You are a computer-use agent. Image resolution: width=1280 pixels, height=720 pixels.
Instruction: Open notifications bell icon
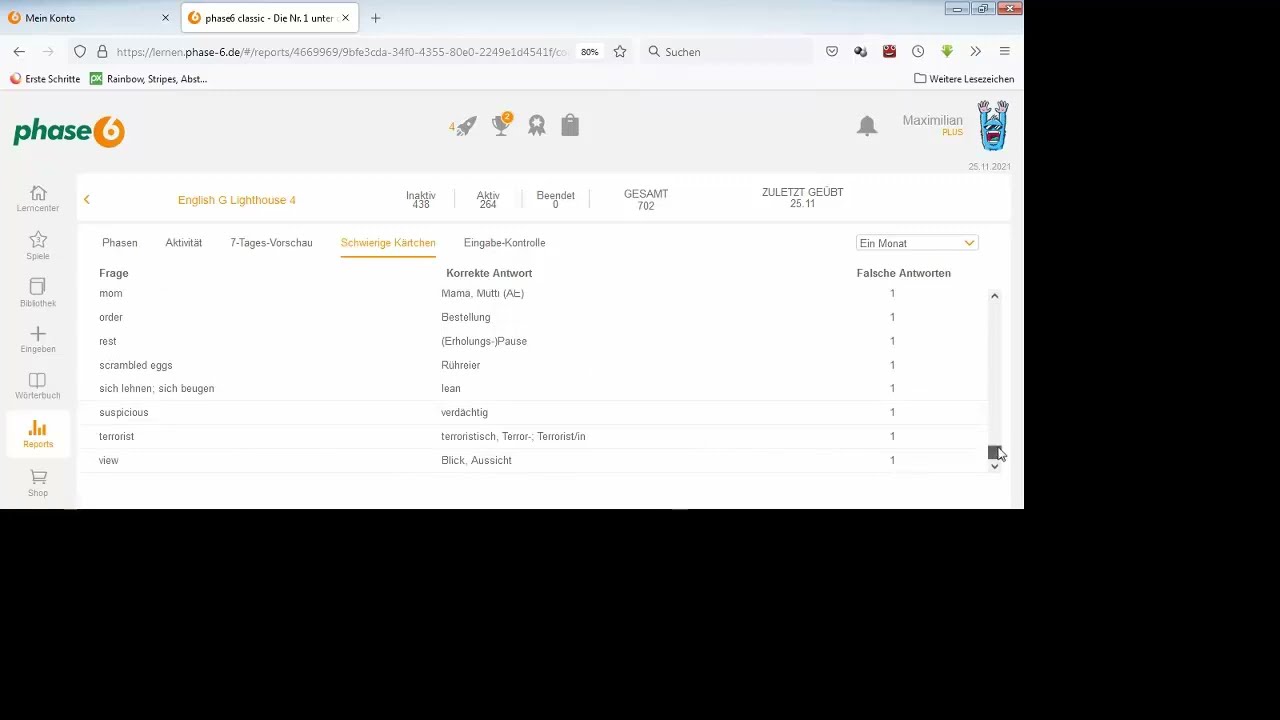click(x=867, y=125)
